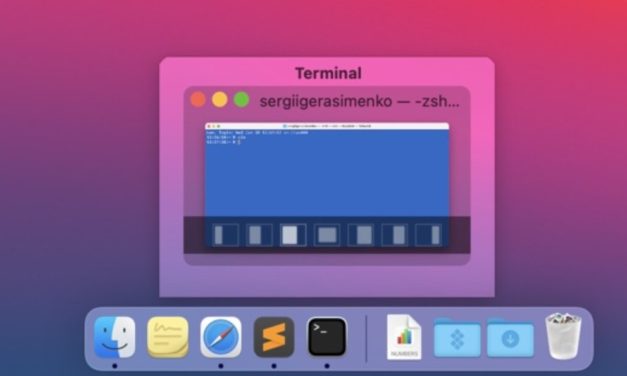
Task: Open Finder from the dock
Action: point(115,337)
